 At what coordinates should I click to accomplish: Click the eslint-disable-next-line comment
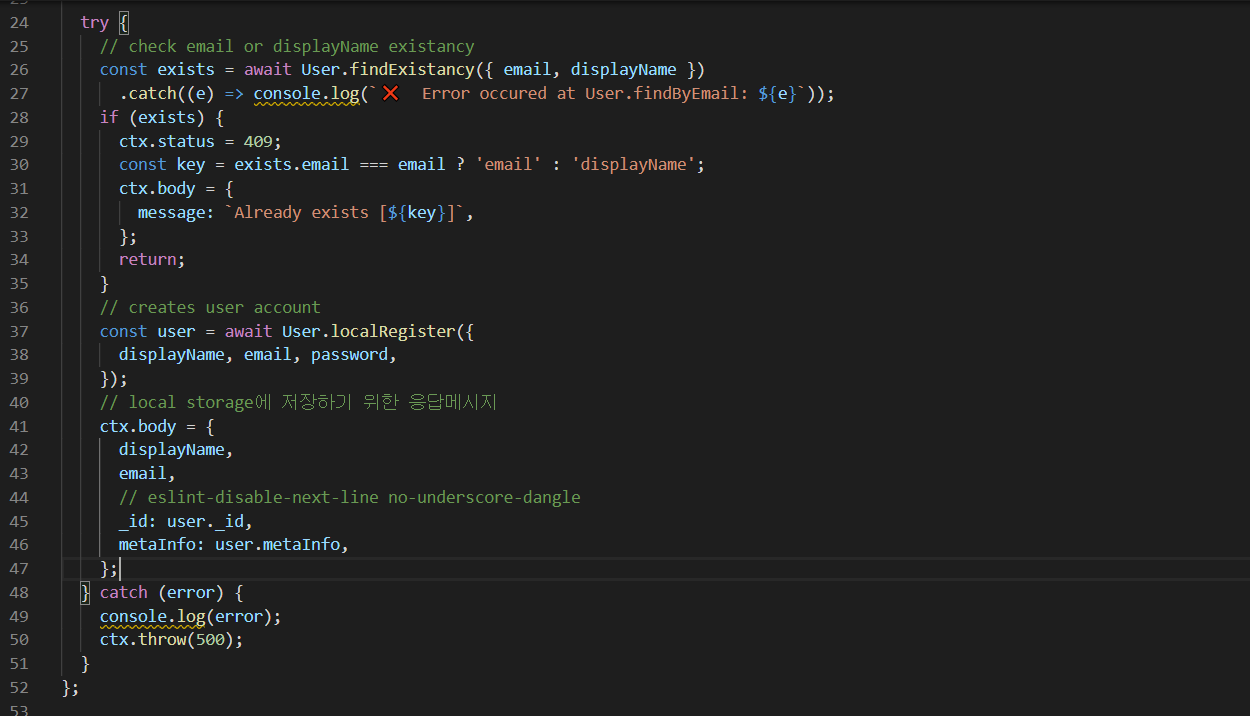click(350, 497)
